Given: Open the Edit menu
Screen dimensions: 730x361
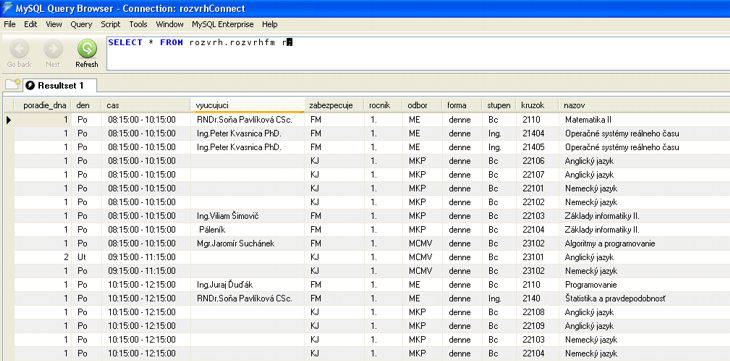Looking at the screenshot, I should [31, 24].
